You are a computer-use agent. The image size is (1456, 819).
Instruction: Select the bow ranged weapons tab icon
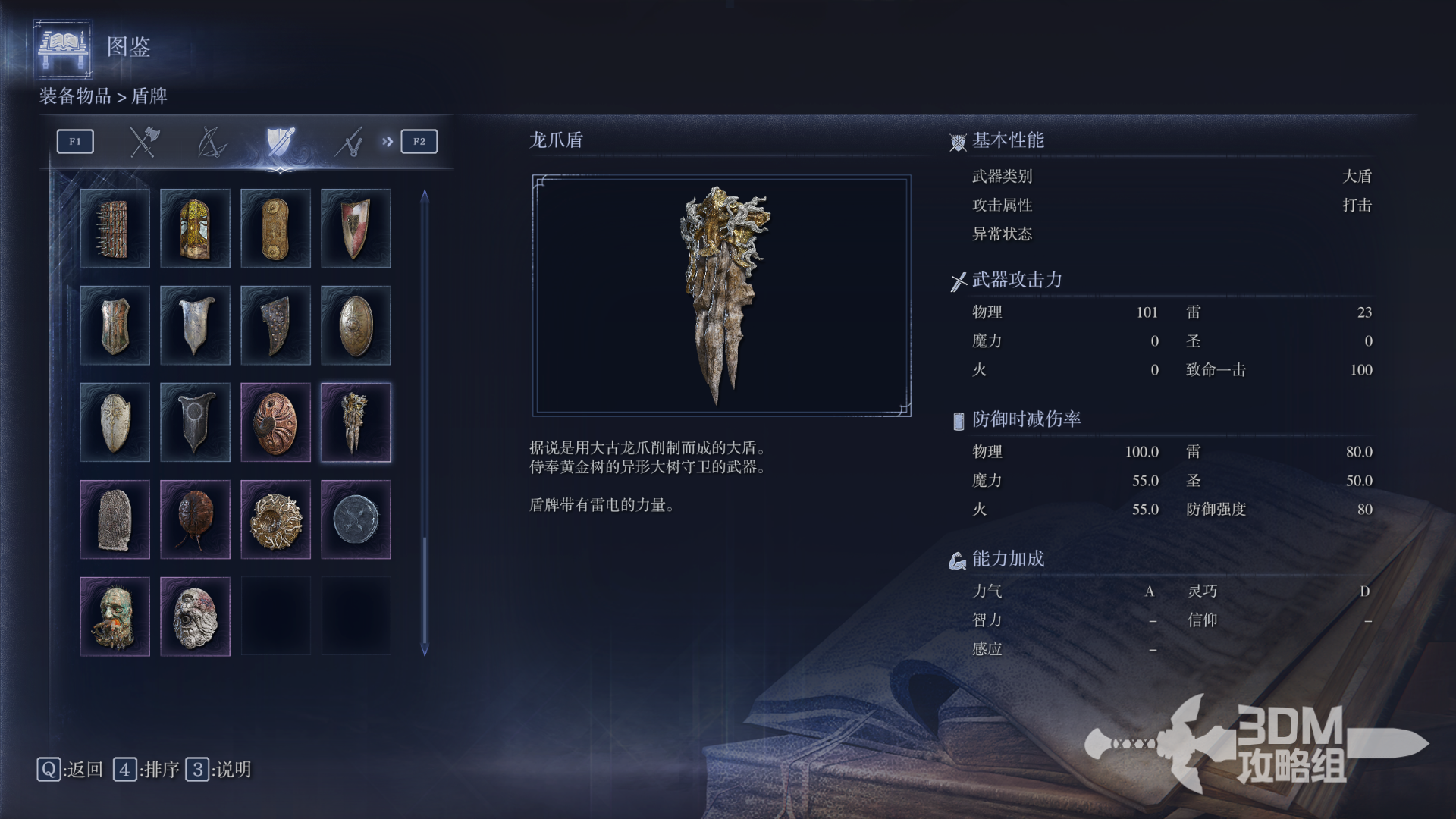click(212, 141)
